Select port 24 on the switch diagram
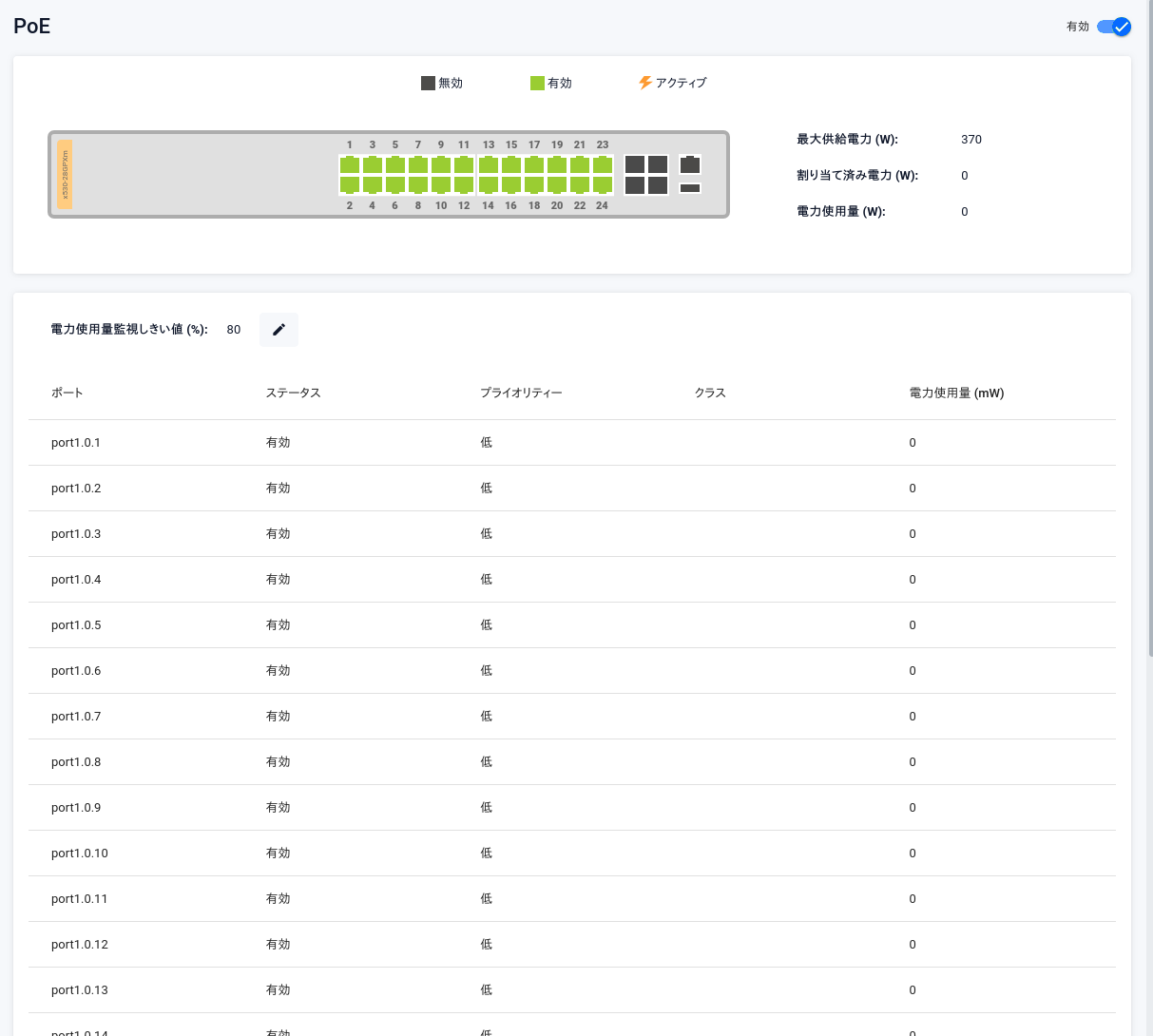Image resolution: width=1153 pixels, height=1036 pixels. pyautogui.click(x=602, y=184)
